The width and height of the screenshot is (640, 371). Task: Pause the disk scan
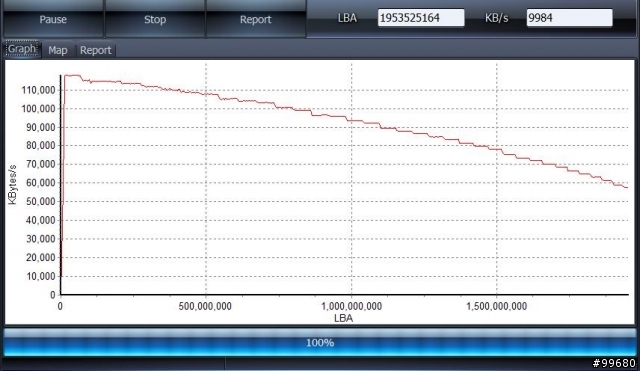pos(53,19)
